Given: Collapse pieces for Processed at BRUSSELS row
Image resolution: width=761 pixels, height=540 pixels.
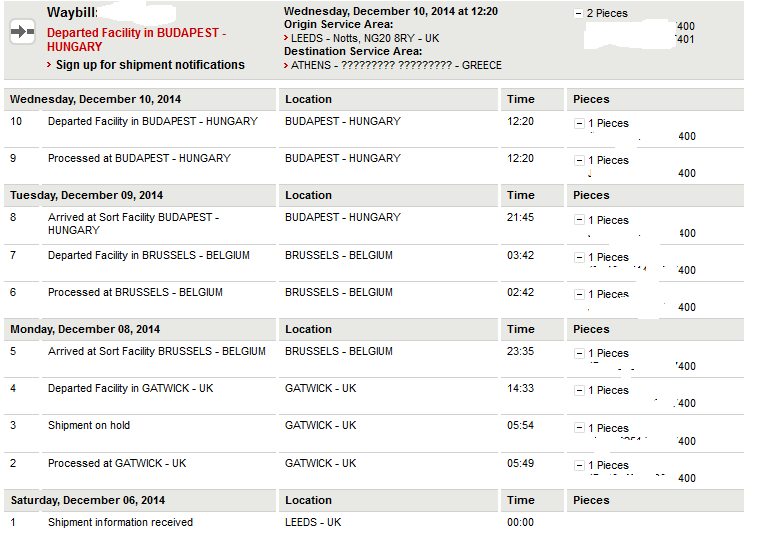Looking at the screenshot, I should coord(579,294).
